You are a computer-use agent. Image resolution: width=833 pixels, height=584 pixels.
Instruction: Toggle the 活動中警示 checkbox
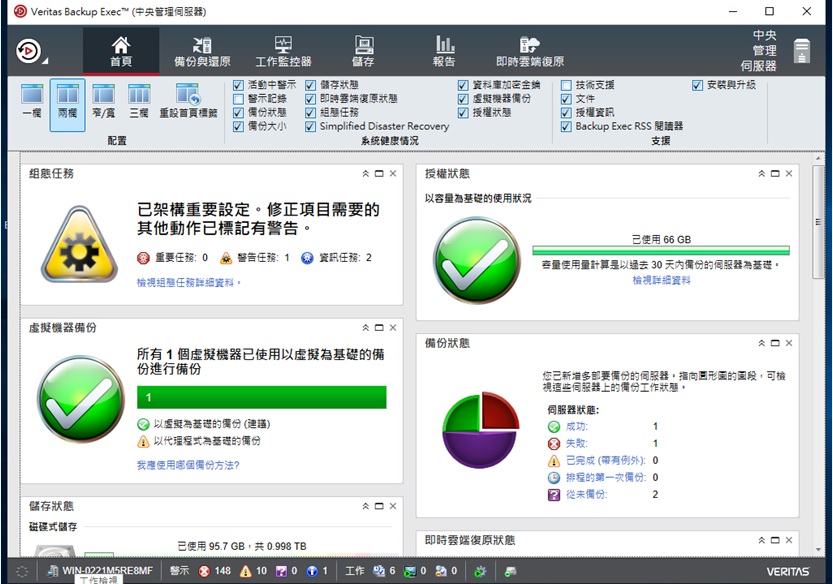pos(239,85)
